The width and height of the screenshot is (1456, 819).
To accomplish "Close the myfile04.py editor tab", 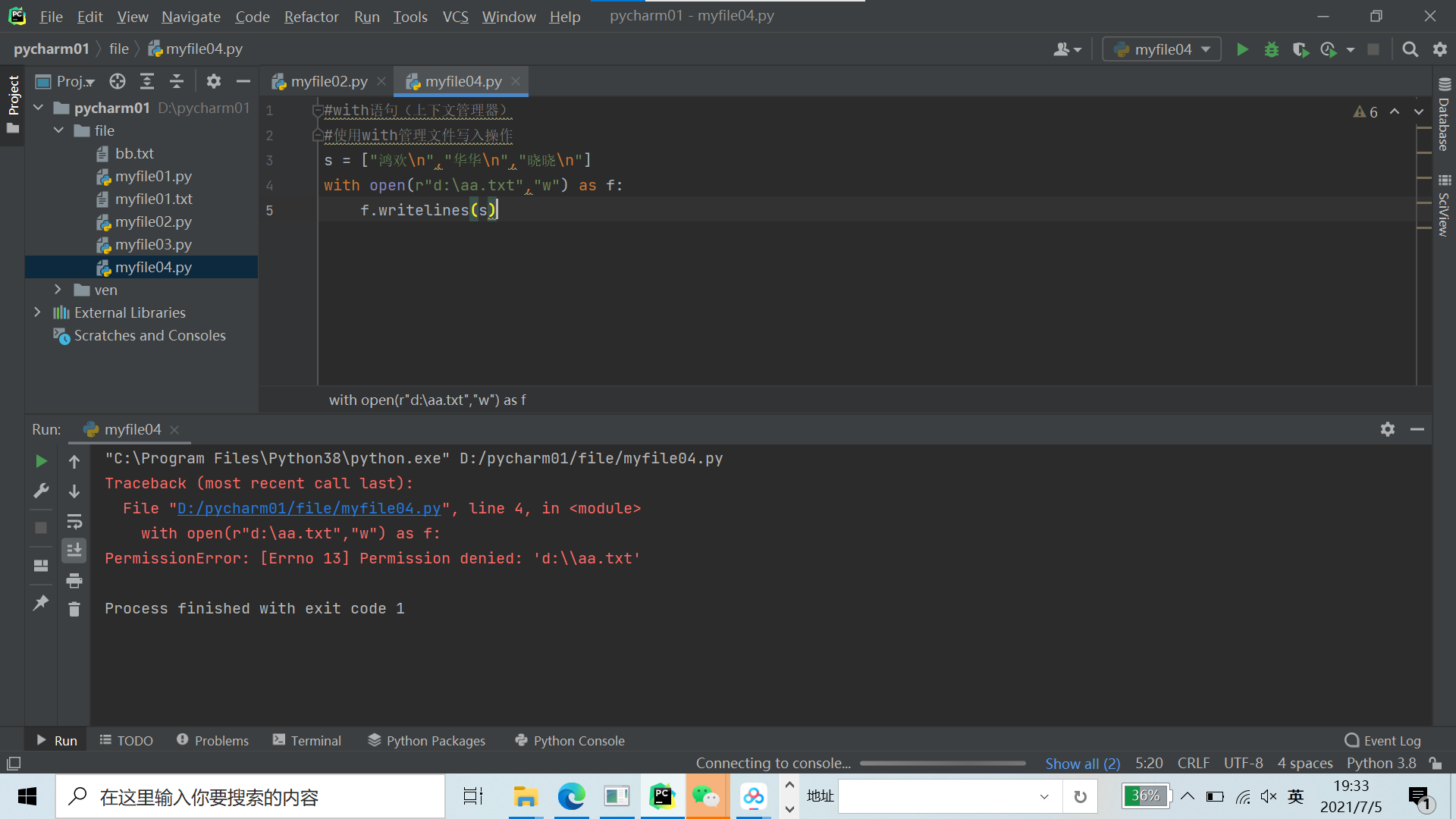I will [516, 80].
